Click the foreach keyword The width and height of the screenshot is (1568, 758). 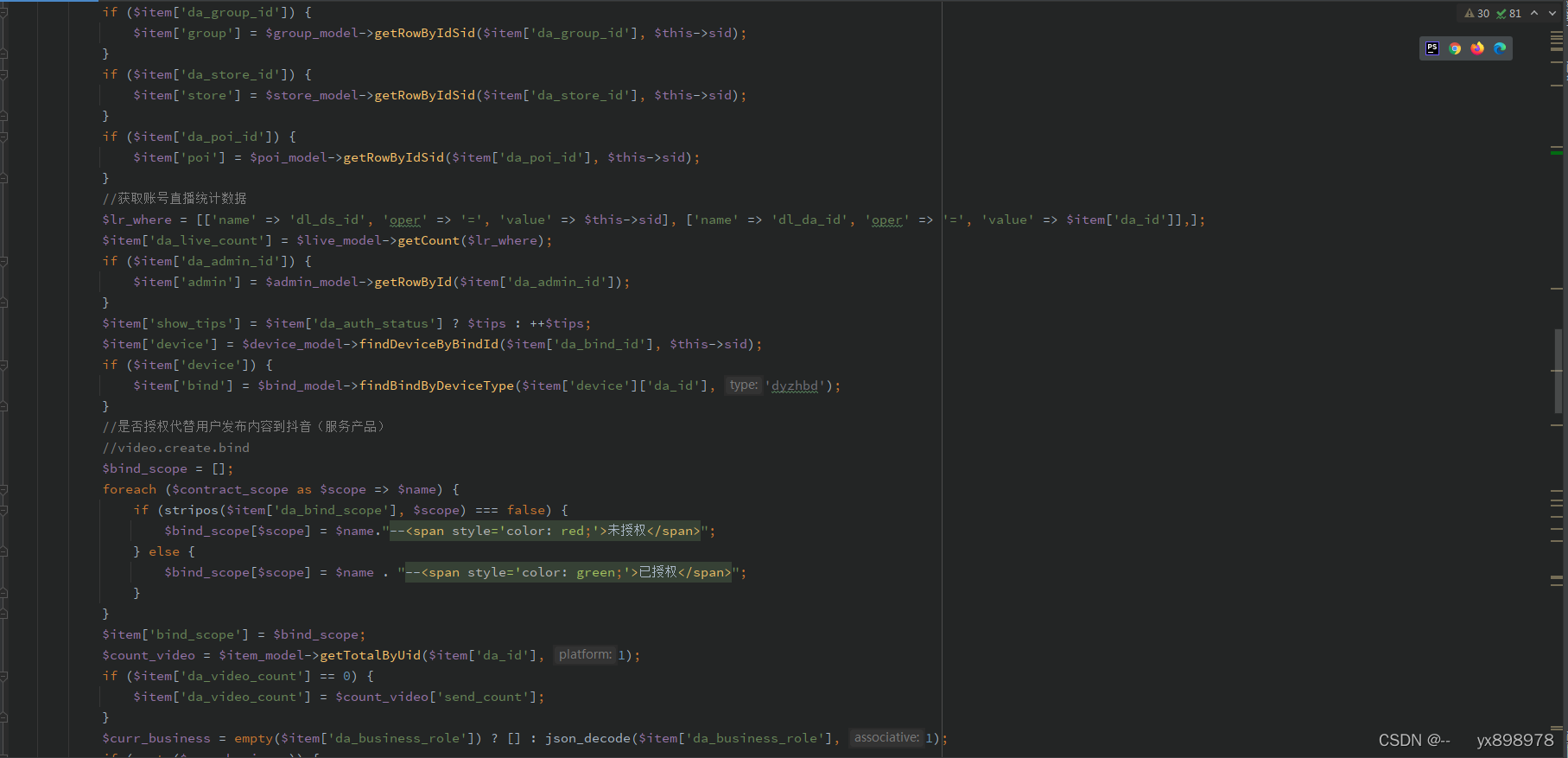(x=130, y=490)
